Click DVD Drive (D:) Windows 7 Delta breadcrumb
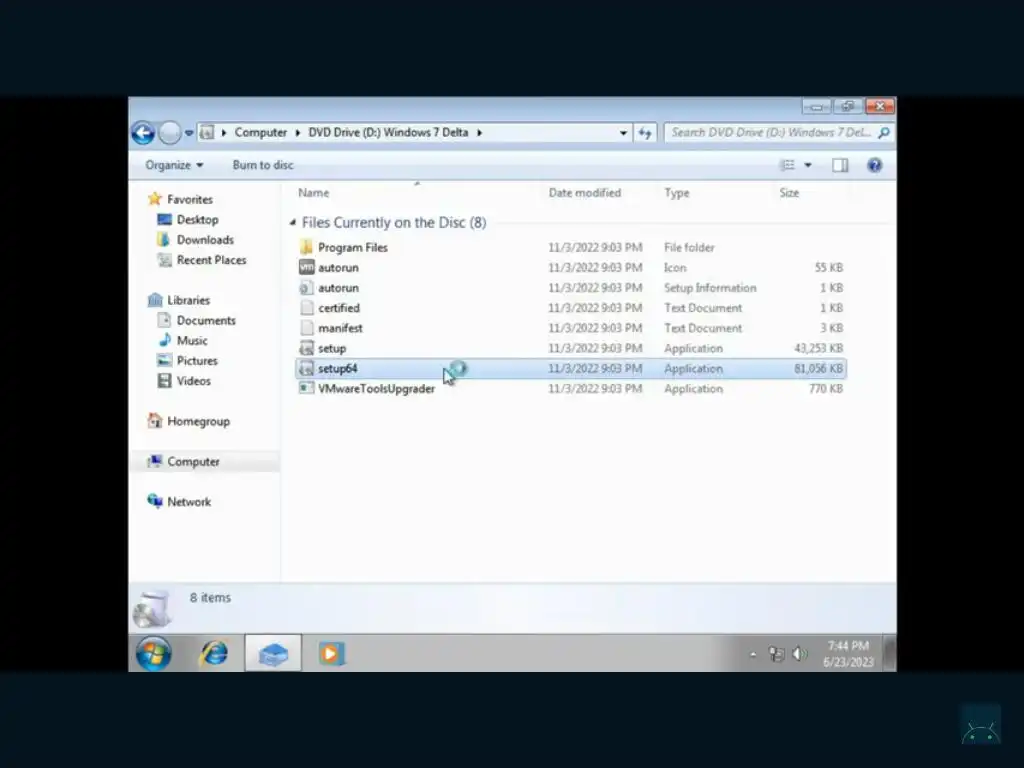 388,133
